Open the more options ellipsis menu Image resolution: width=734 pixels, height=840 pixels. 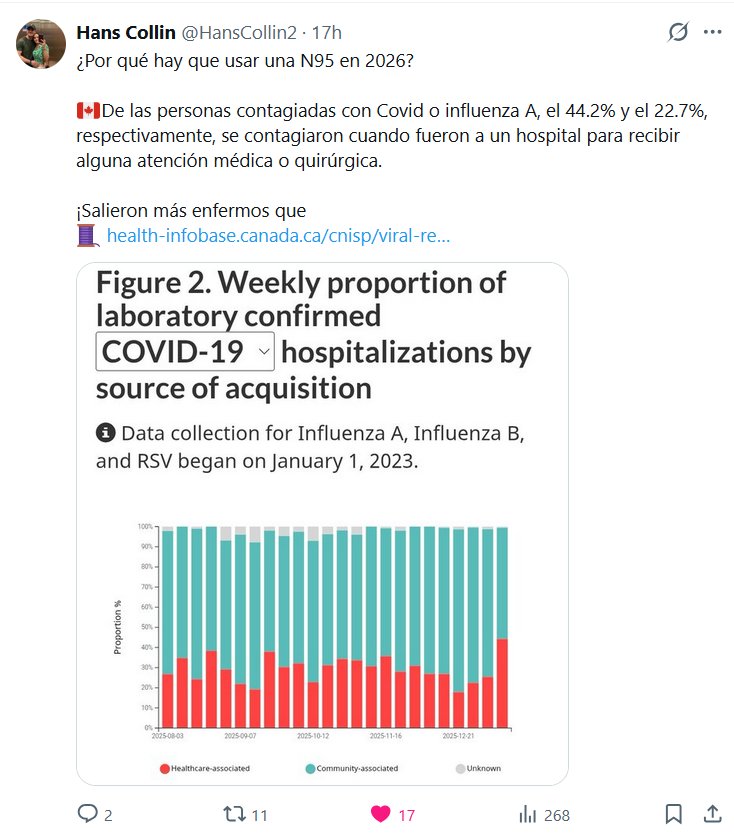712,32
